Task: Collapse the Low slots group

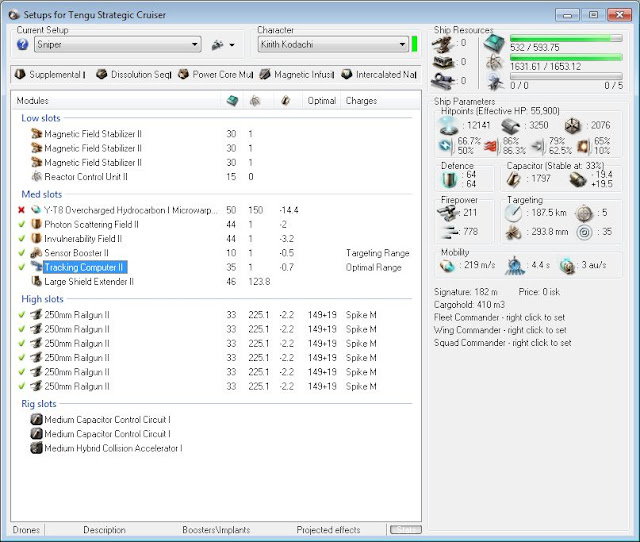Action: click(41, 118)
